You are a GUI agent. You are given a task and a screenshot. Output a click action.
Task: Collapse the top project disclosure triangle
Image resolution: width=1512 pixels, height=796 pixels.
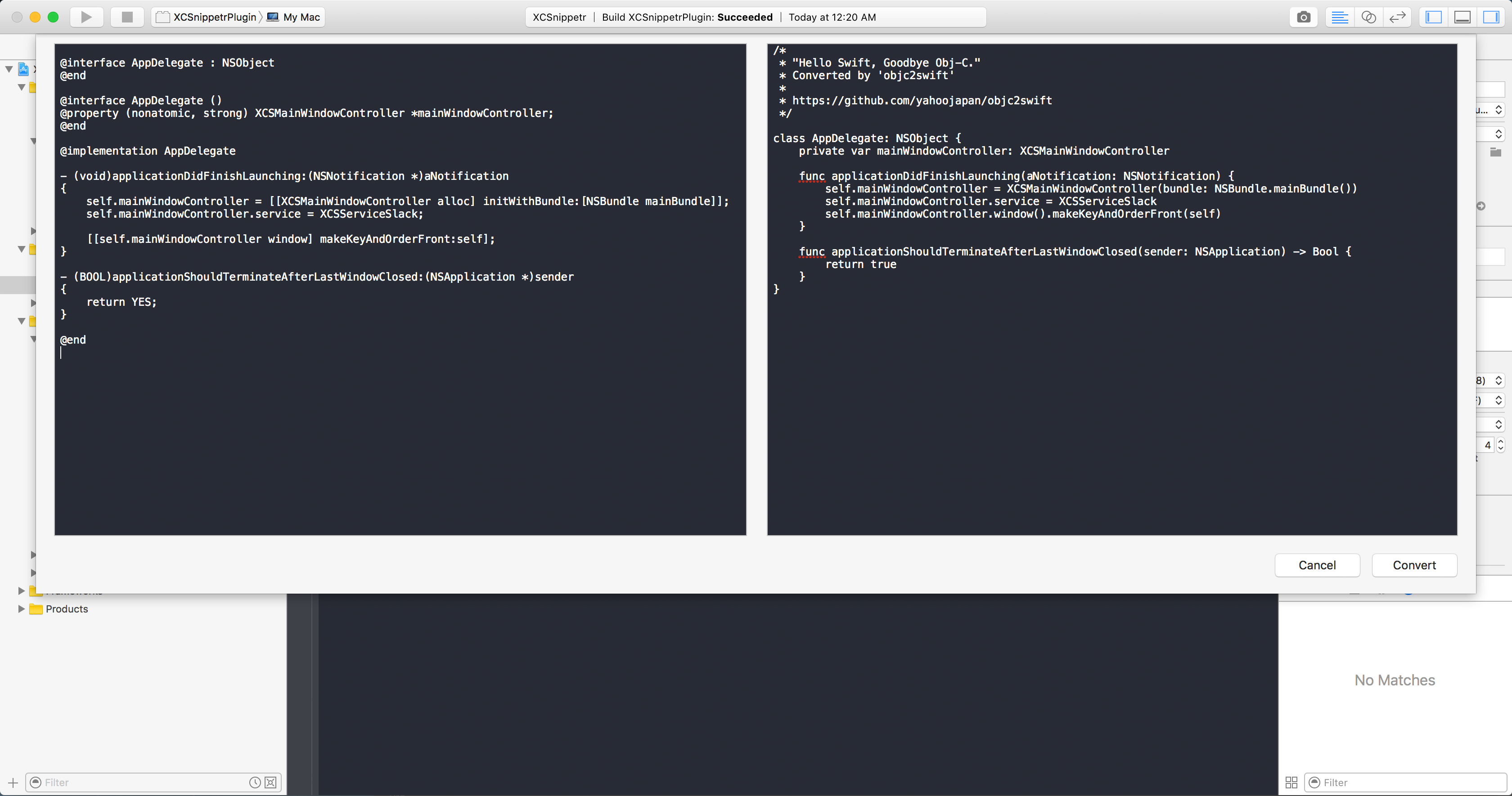click(9, 69)
